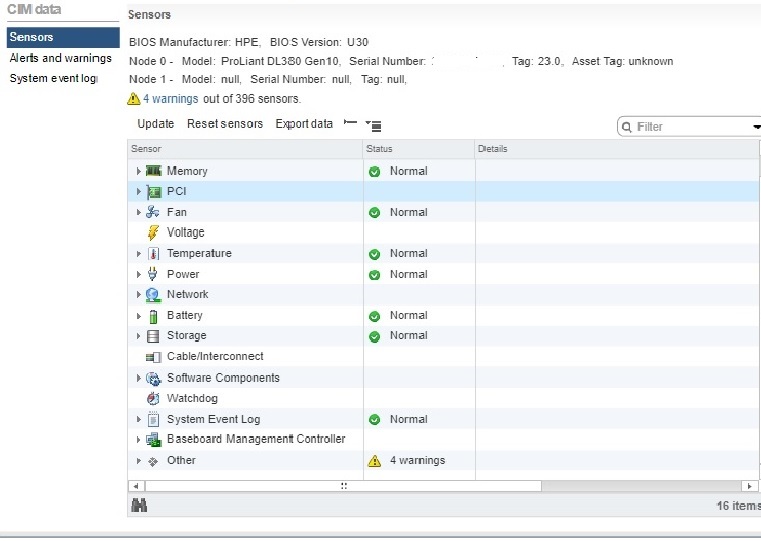Click the Memory sensor icon
The width and height of the screenshot is (761, 541).
coord(153,171)
